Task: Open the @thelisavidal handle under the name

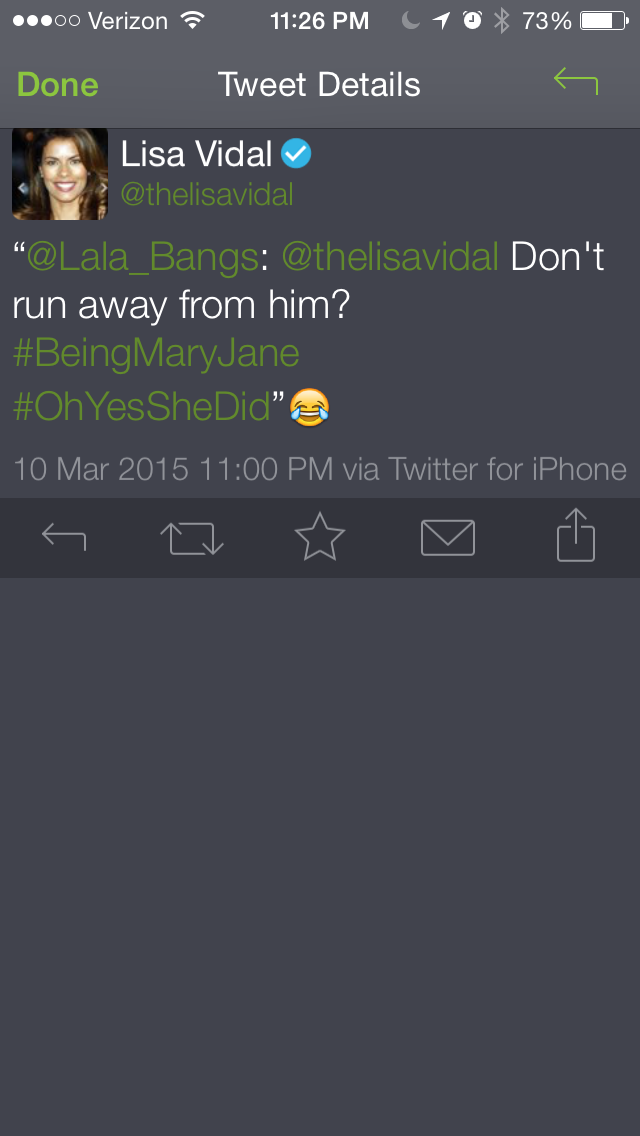Action: [x=207, y=195]
